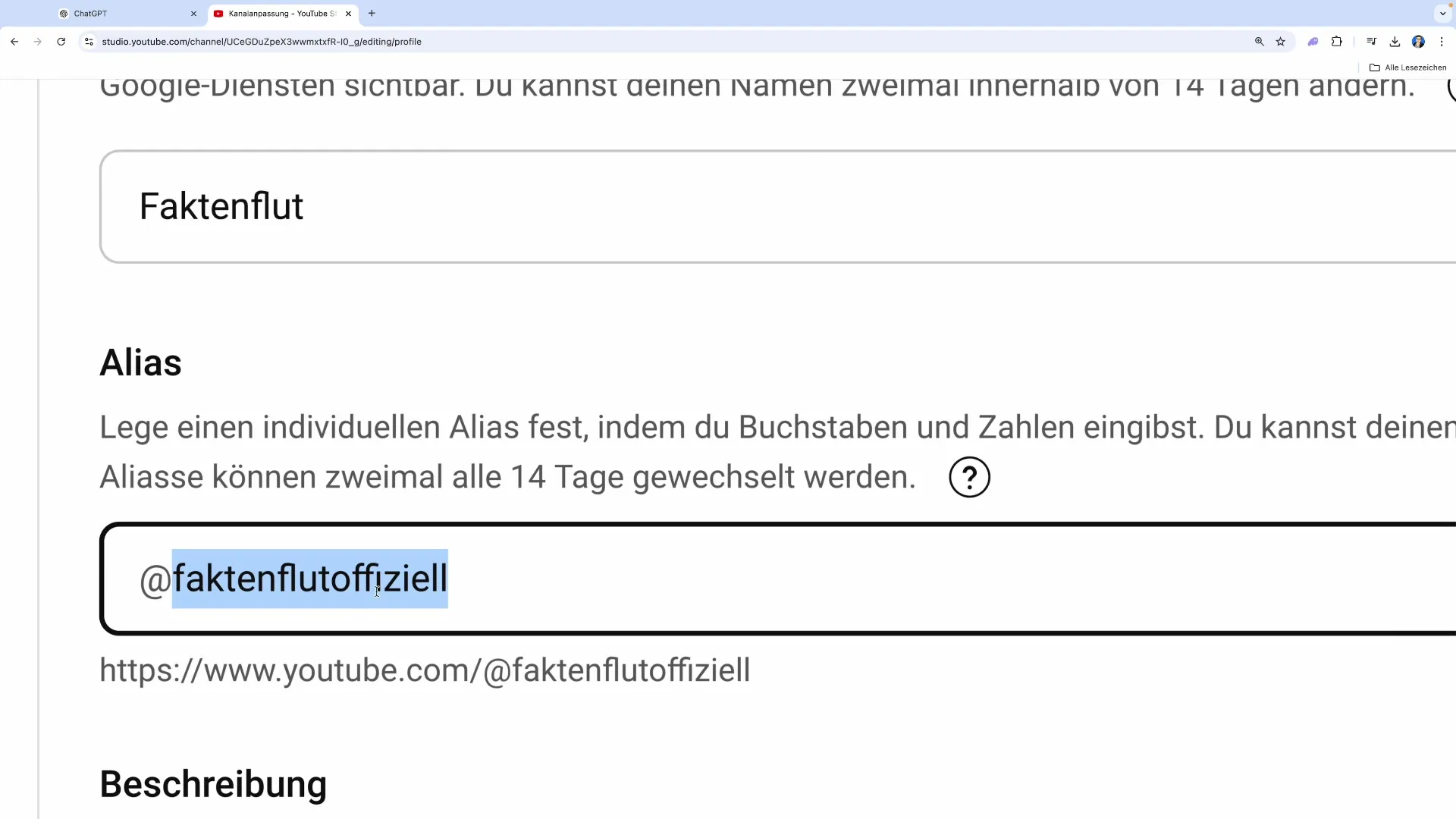Open the profile avatar in the browser toolbar
Screen dimensions: 1456x819
pyautogui.click(x=1419, y=42)
